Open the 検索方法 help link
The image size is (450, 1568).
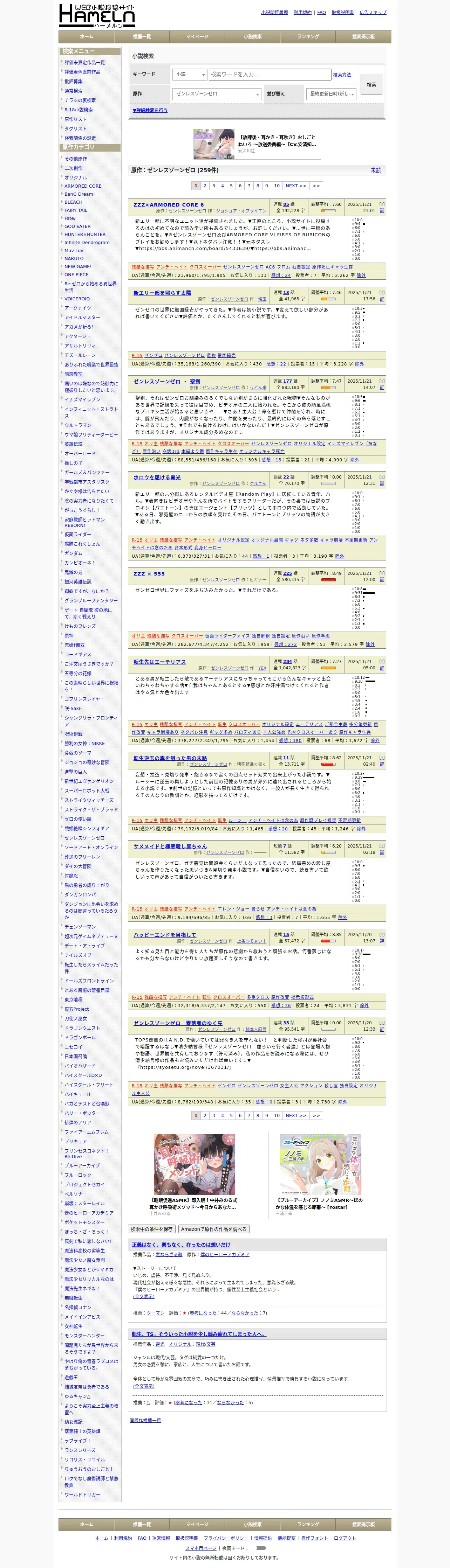pyautogui.click(x=342, y=74)
